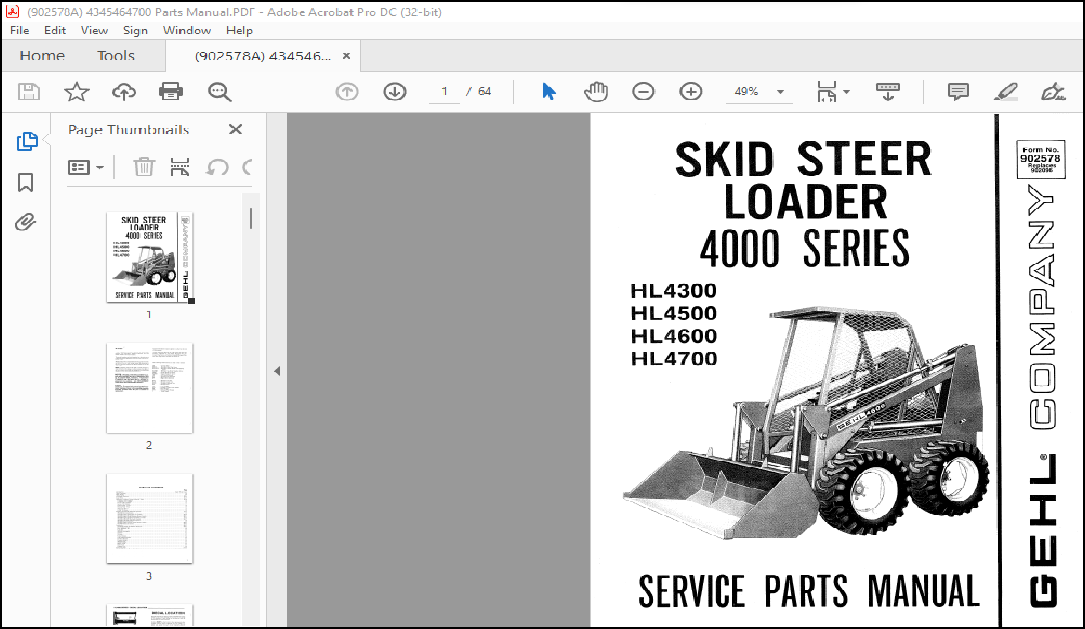Click the total page count 64
Image resolution: width=1085 pixels, height=629 pixels.
[484, 91]
